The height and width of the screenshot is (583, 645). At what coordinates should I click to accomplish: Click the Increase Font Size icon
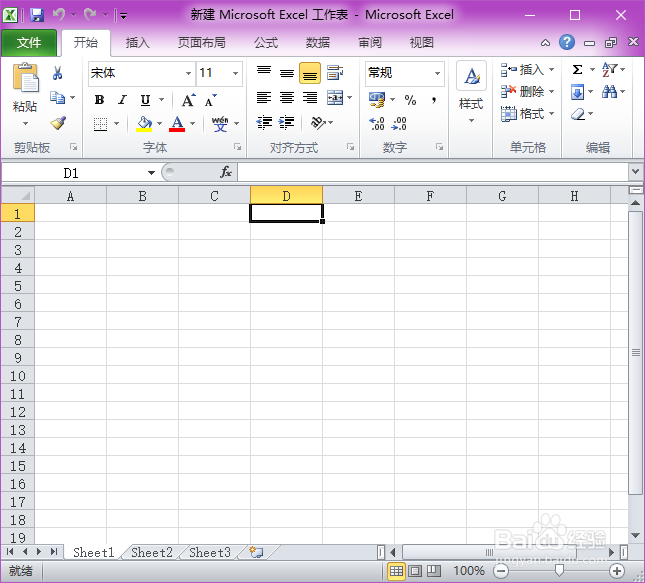click(188, 100)
